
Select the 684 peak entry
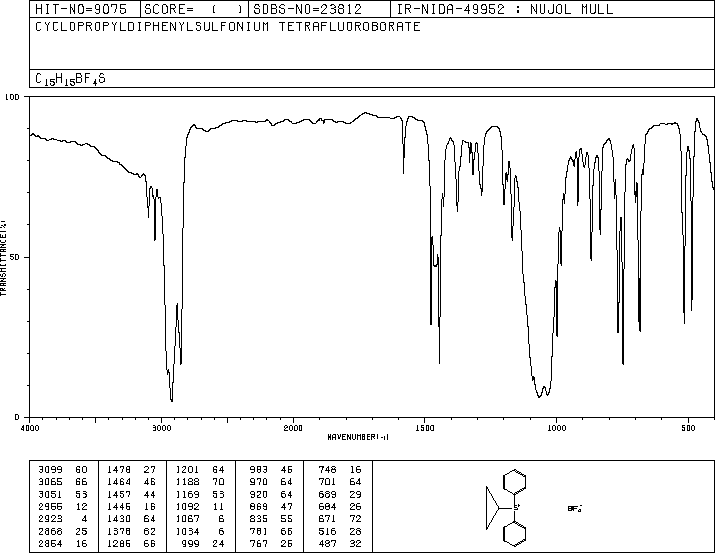(340, 507)
